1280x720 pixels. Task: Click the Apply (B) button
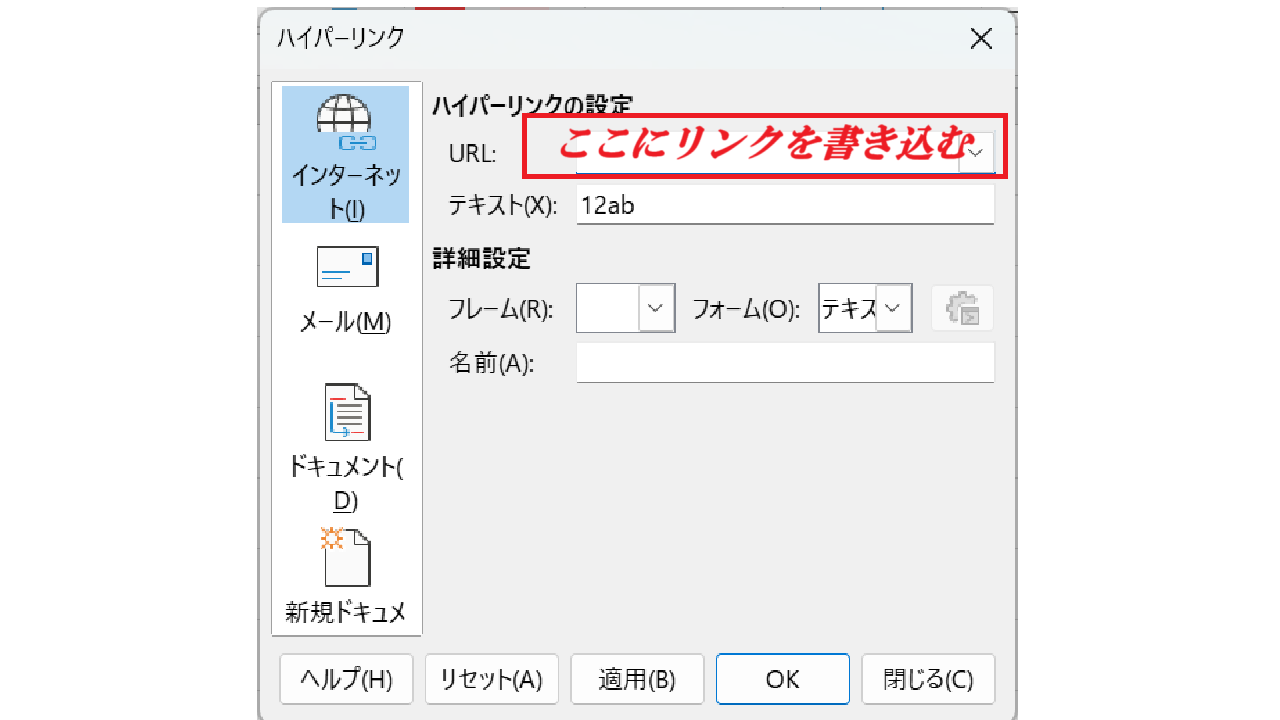[x=637, y=680]
